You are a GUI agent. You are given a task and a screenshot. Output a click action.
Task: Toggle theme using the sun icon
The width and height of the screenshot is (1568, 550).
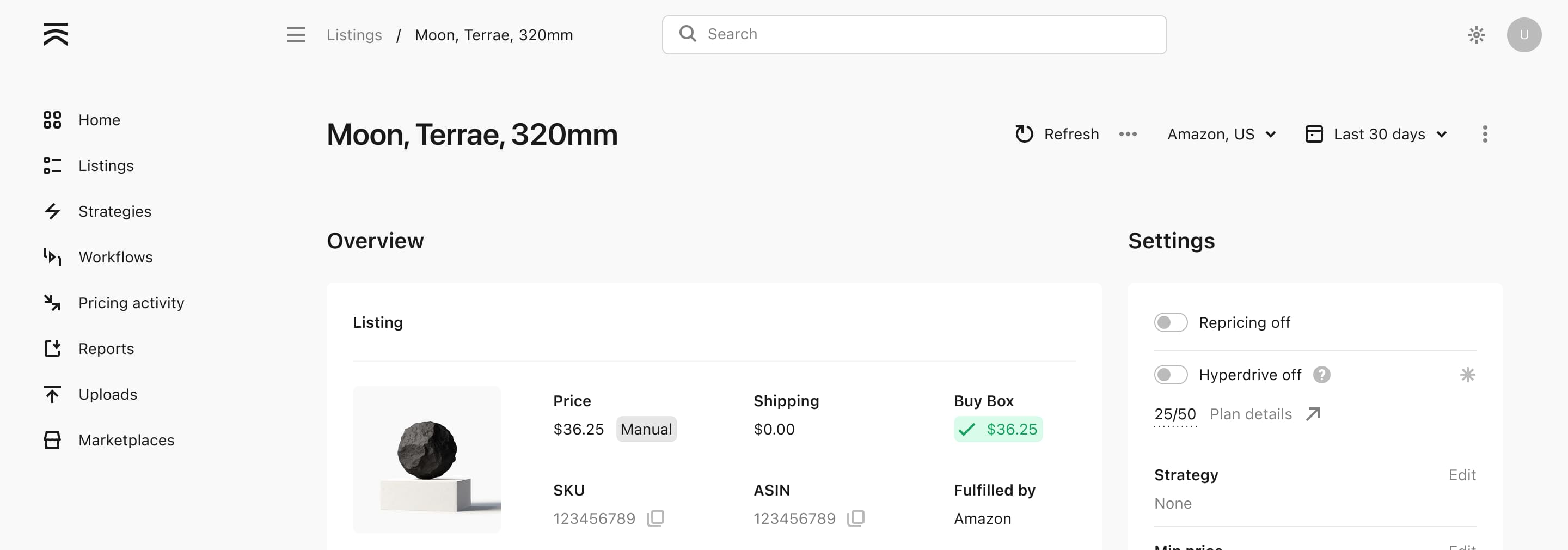(x=1477, y=35)
